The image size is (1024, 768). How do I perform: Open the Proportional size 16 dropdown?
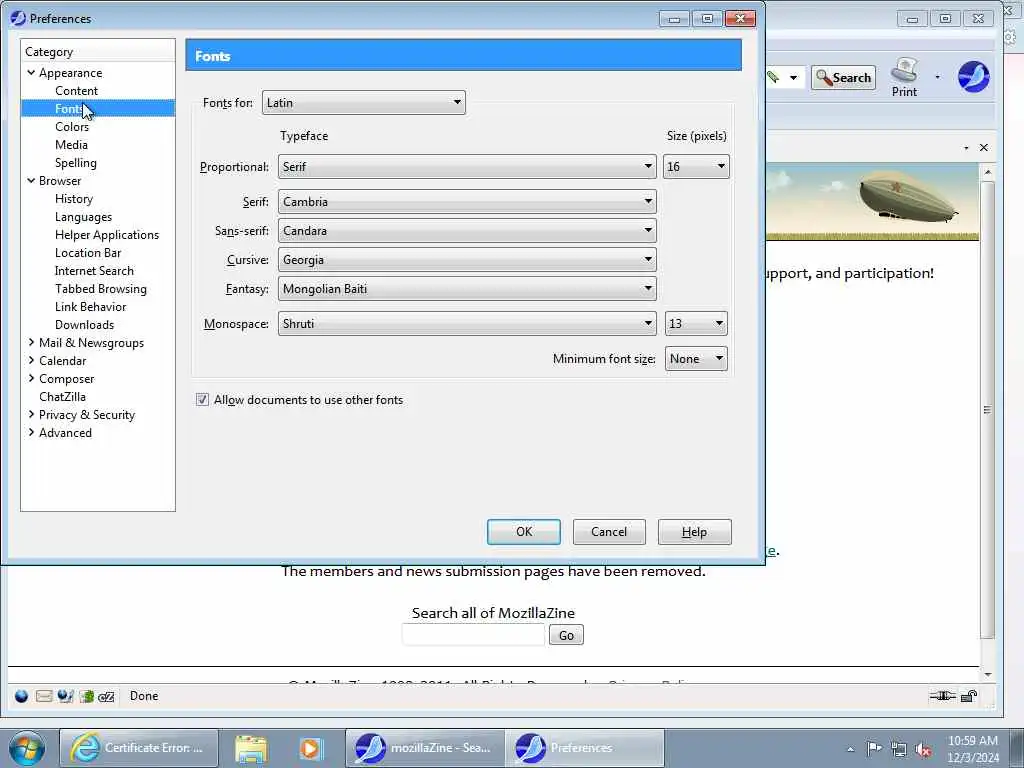tap(696, 167)
